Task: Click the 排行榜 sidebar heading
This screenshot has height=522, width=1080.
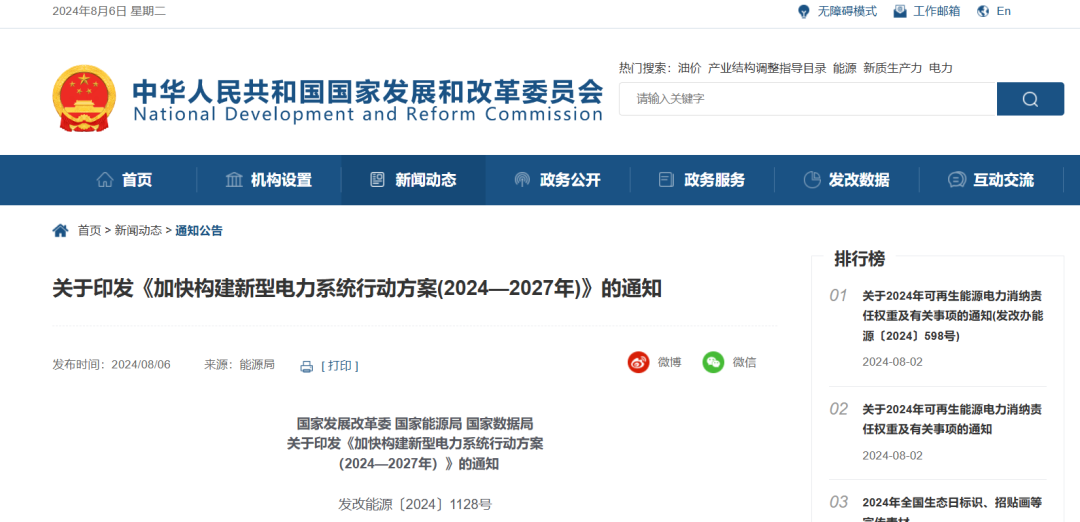Action: pyautogui.click(x=860, y=259)
